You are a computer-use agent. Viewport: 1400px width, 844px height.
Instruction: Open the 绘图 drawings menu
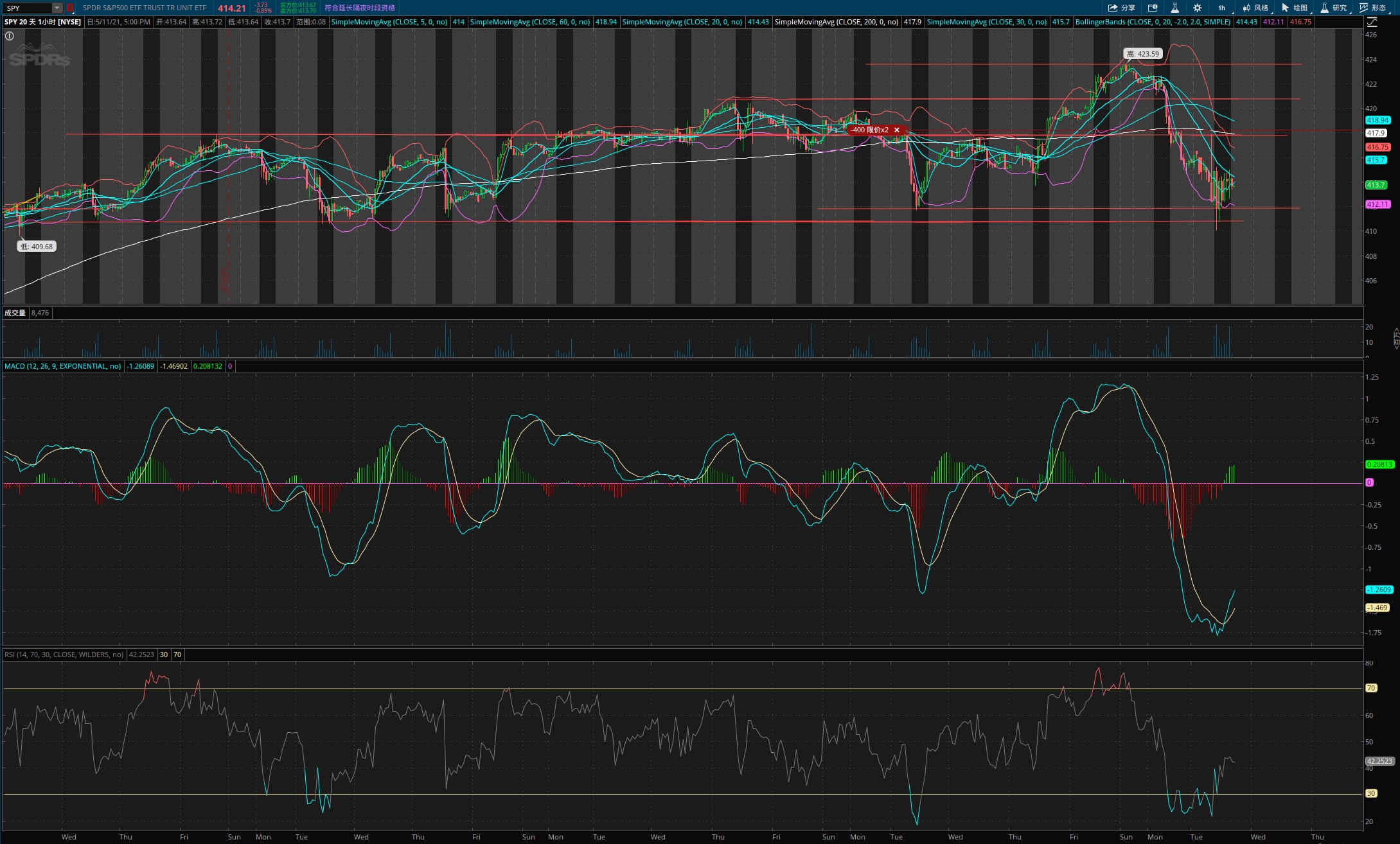[x=1295, y=8]
